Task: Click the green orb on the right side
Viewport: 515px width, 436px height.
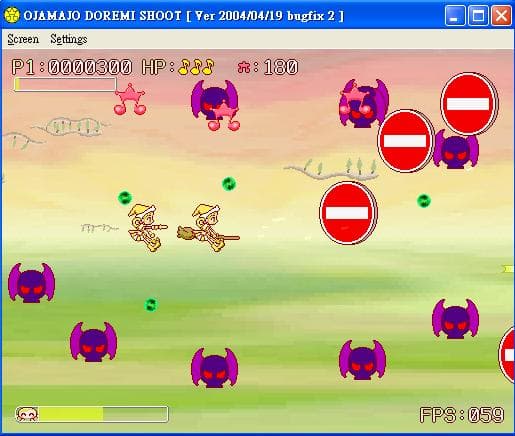Action: (424, 201)
